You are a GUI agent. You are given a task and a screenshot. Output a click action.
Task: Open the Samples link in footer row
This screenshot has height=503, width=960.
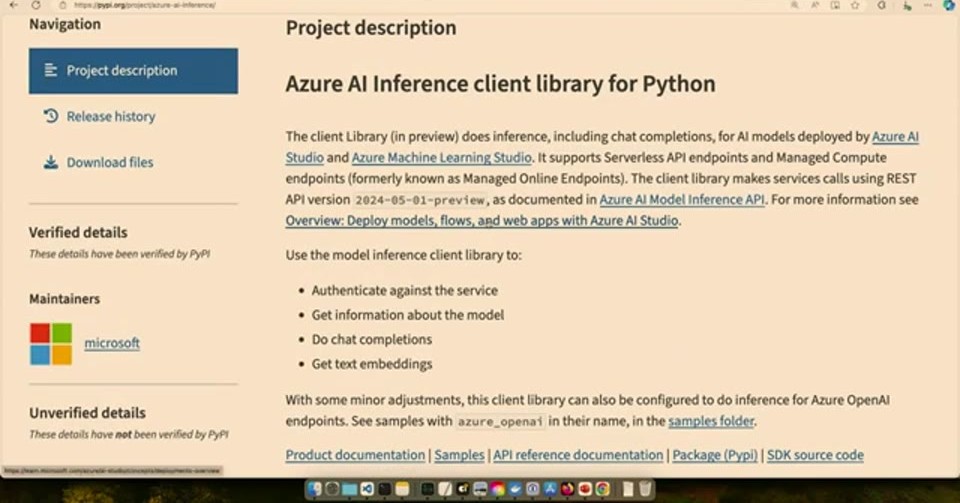pos(459,455)
